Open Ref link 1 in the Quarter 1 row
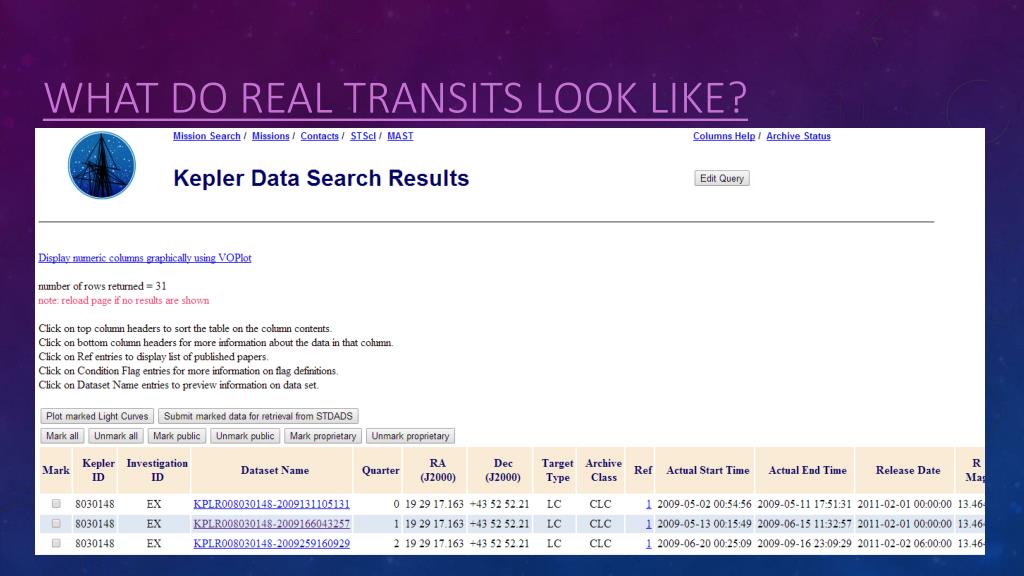This screenshot has height=576, width=1024. pos(648,524)
